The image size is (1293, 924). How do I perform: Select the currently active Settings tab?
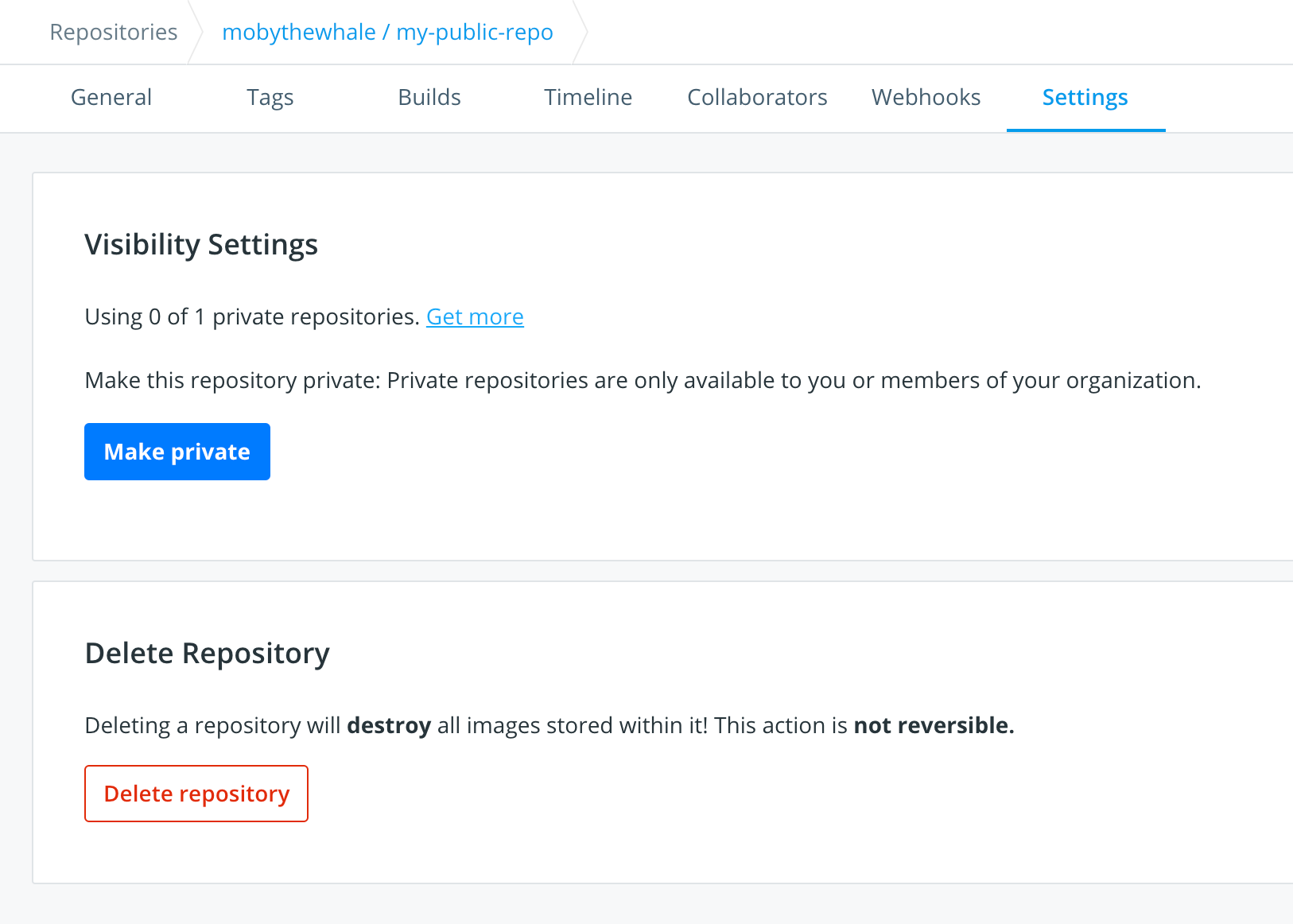1085,97
